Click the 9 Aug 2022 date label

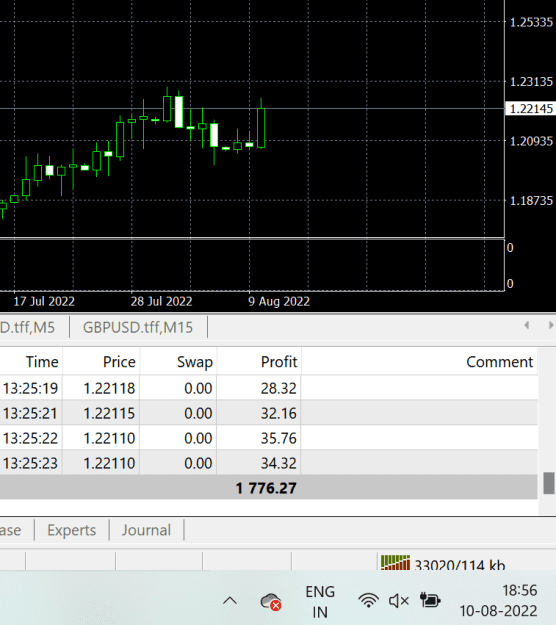coord(279,301)
